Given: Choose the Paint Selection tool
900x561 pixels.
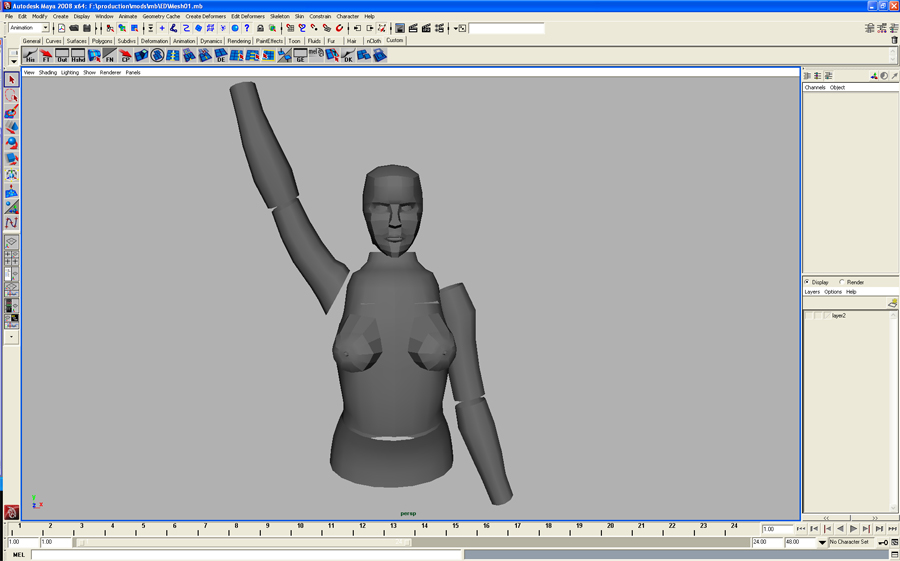Looking at the screenshot, I should tap(11, 111).
